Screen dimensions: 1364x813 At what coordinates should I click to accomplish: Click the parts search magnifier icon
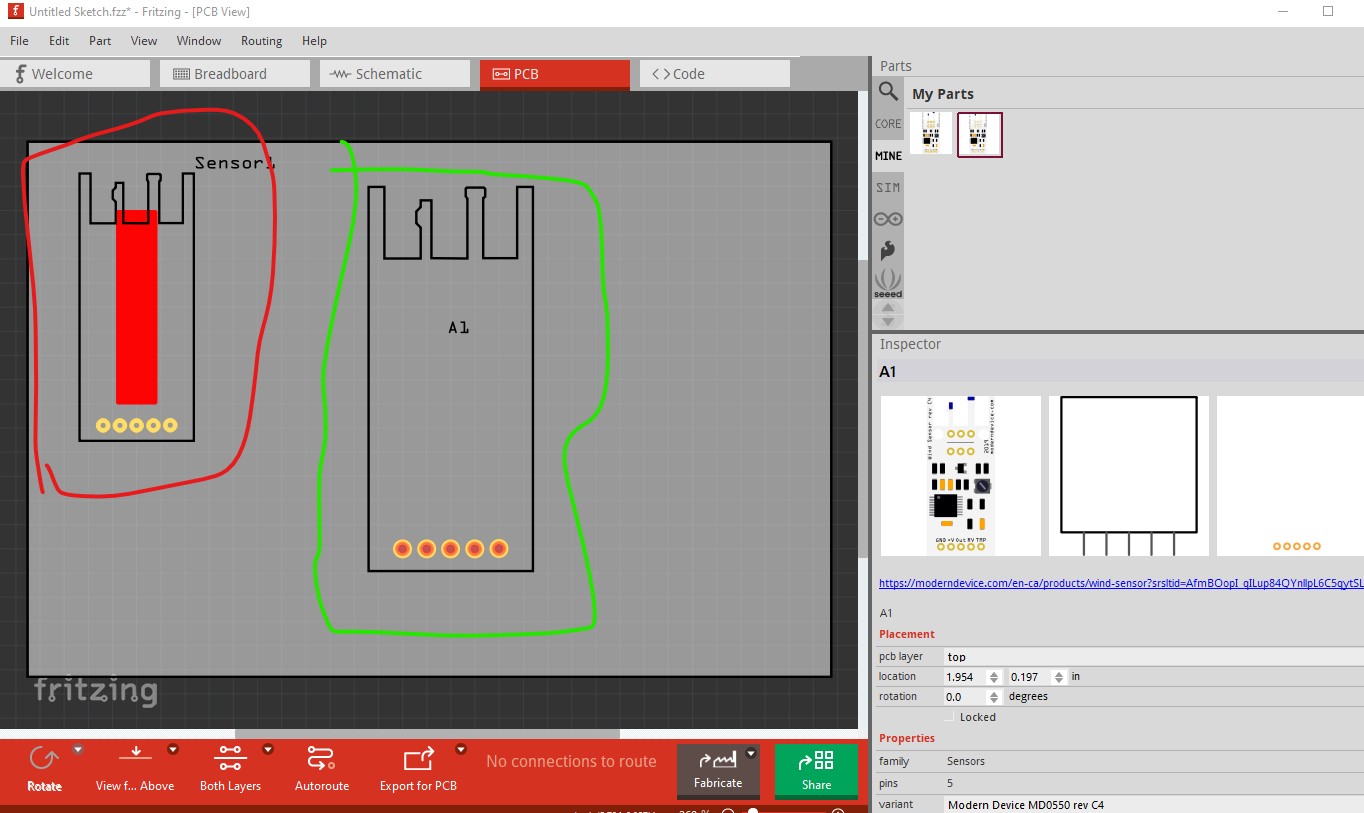[888, 92]
